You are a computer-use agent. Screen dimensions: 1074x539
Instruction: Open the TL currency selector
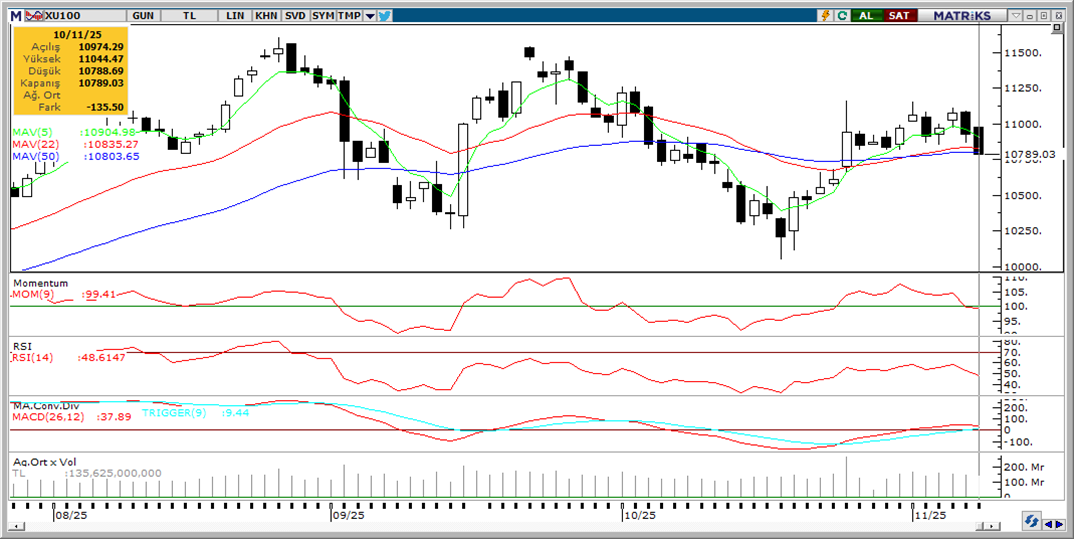189,16
